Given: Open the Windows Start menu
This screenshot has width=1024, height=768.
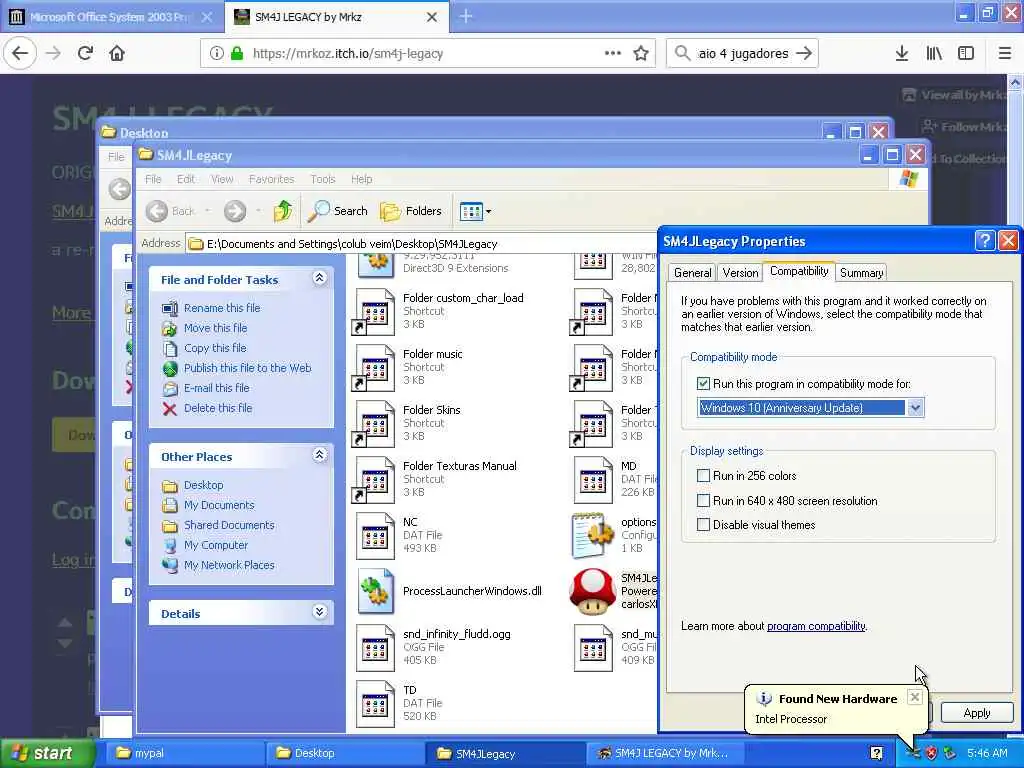Looking at the screenshot, I should [47, 753].
